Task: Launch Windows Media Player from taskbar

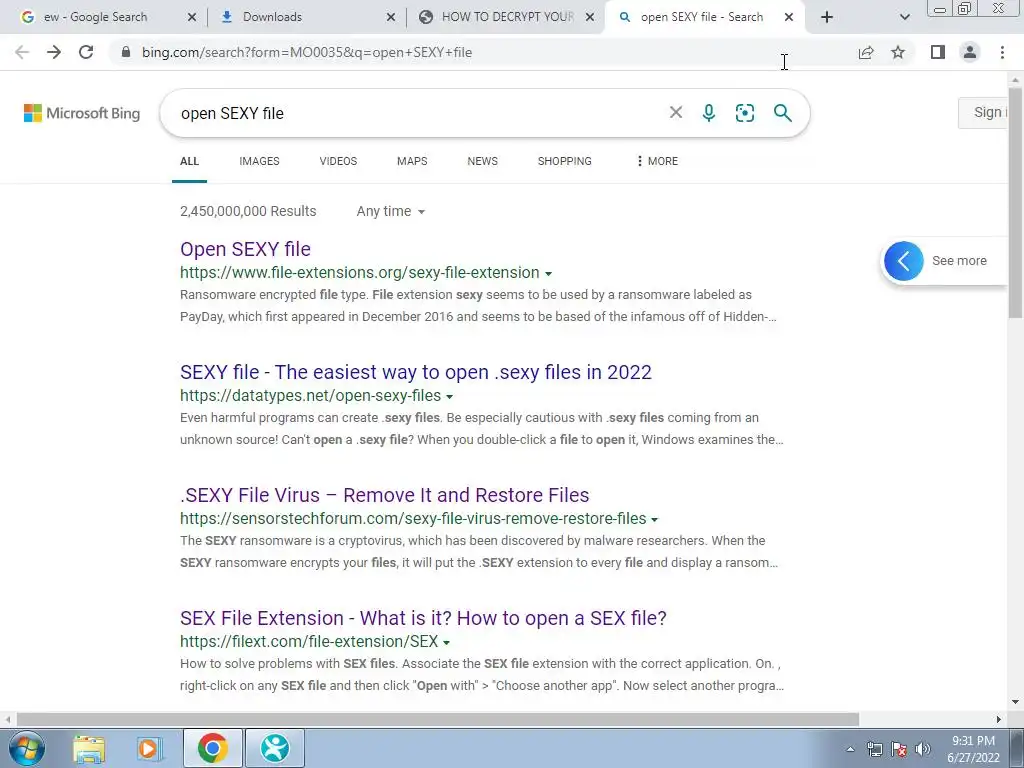Action: pyautogui.click(x=150, y=748)
